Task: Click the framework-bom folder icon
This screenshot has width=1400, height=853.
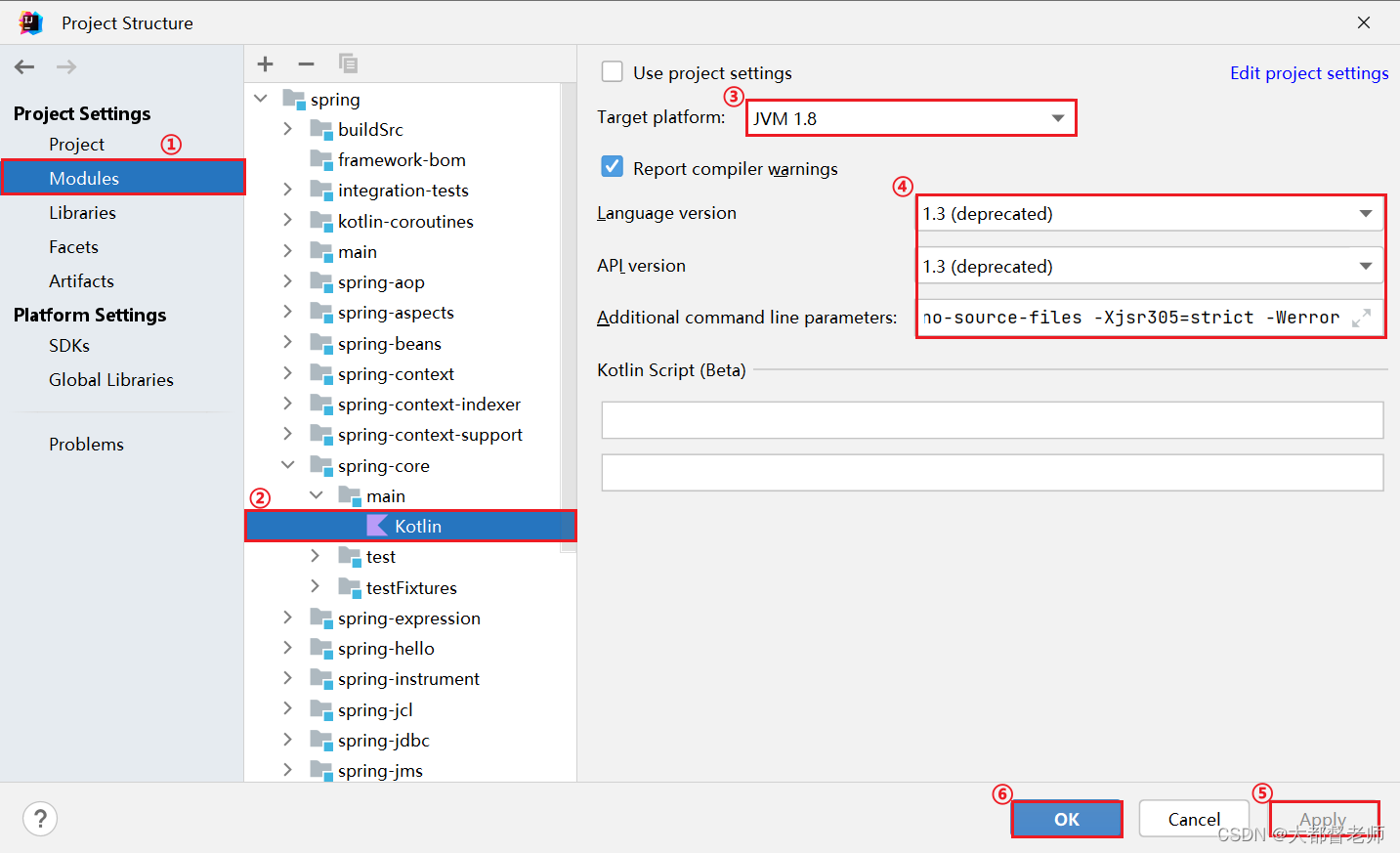Action: 321,159
